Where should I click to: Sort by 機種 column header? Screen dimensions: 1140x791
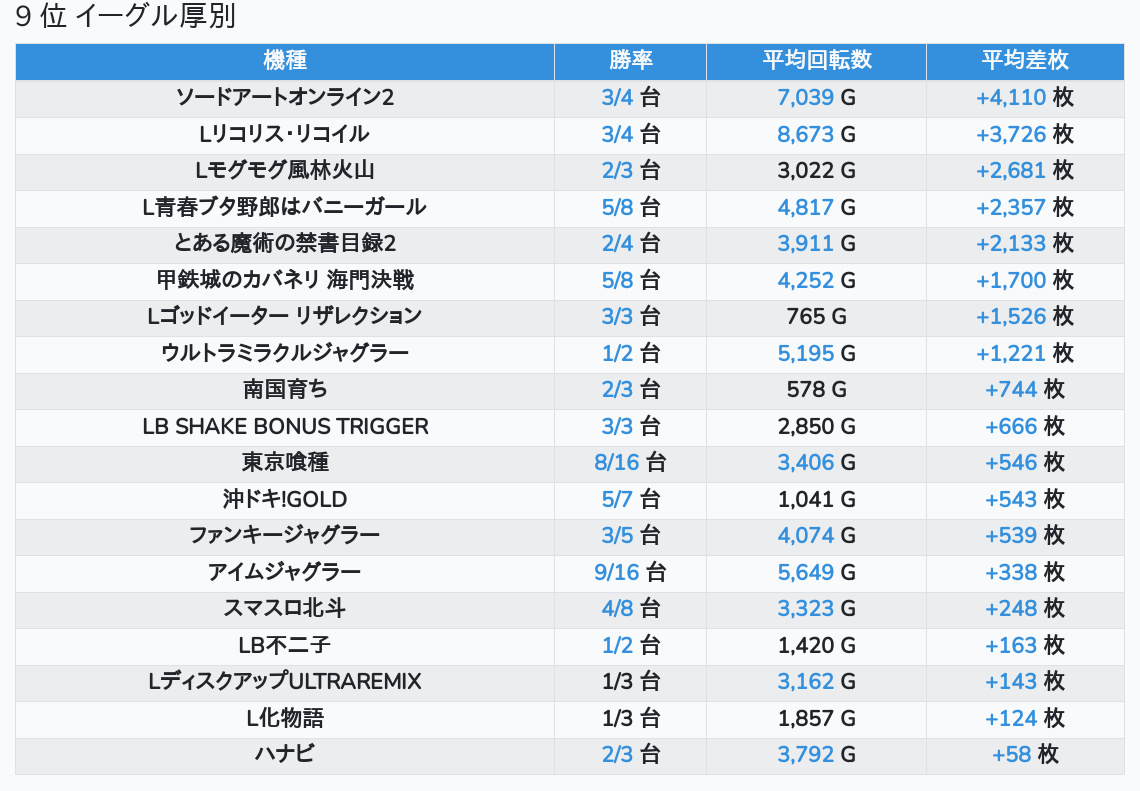pos(285,60)
